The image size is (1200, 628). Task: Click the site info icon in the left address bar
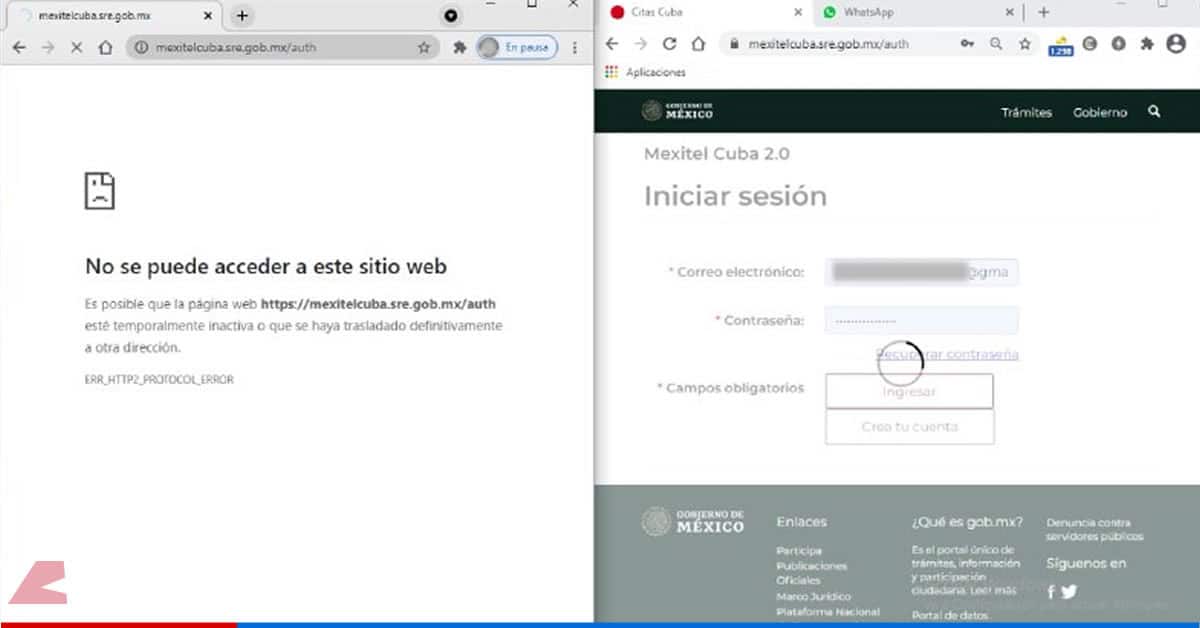coord(141,47)
